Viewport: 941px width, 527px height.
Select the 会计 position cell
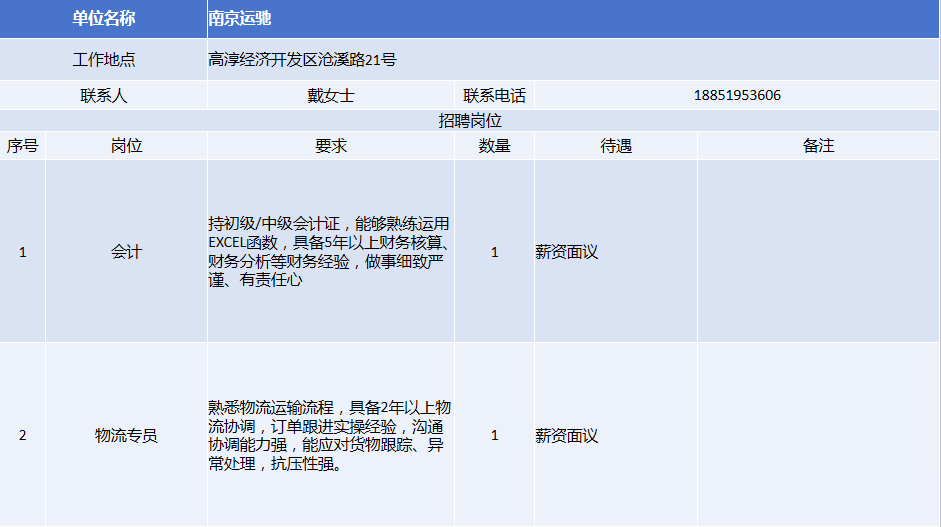pos(126,252)
